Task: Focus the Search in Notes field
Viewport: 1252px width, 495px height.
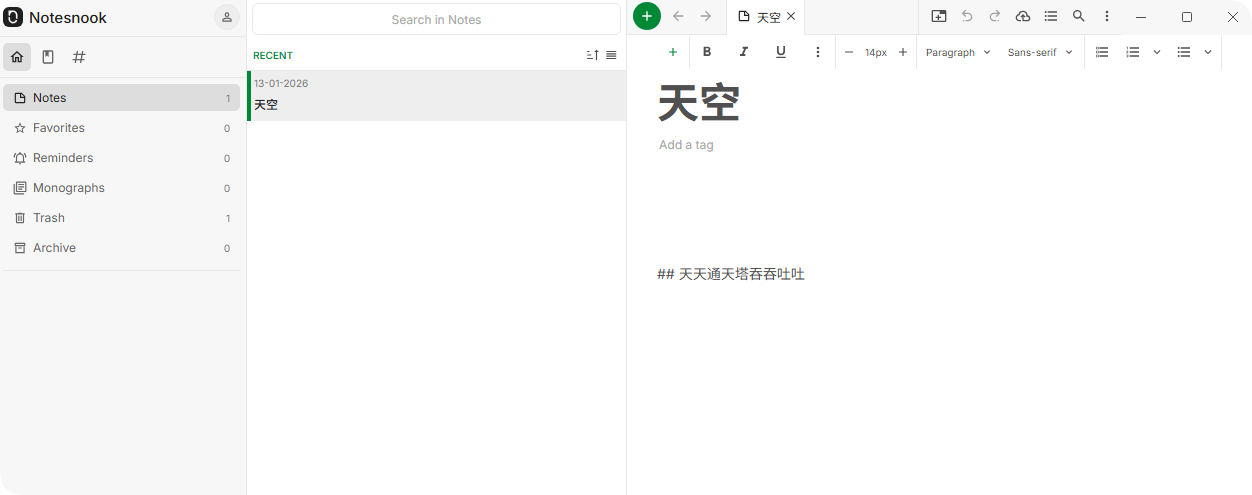Action: click(x=436, y=19)
